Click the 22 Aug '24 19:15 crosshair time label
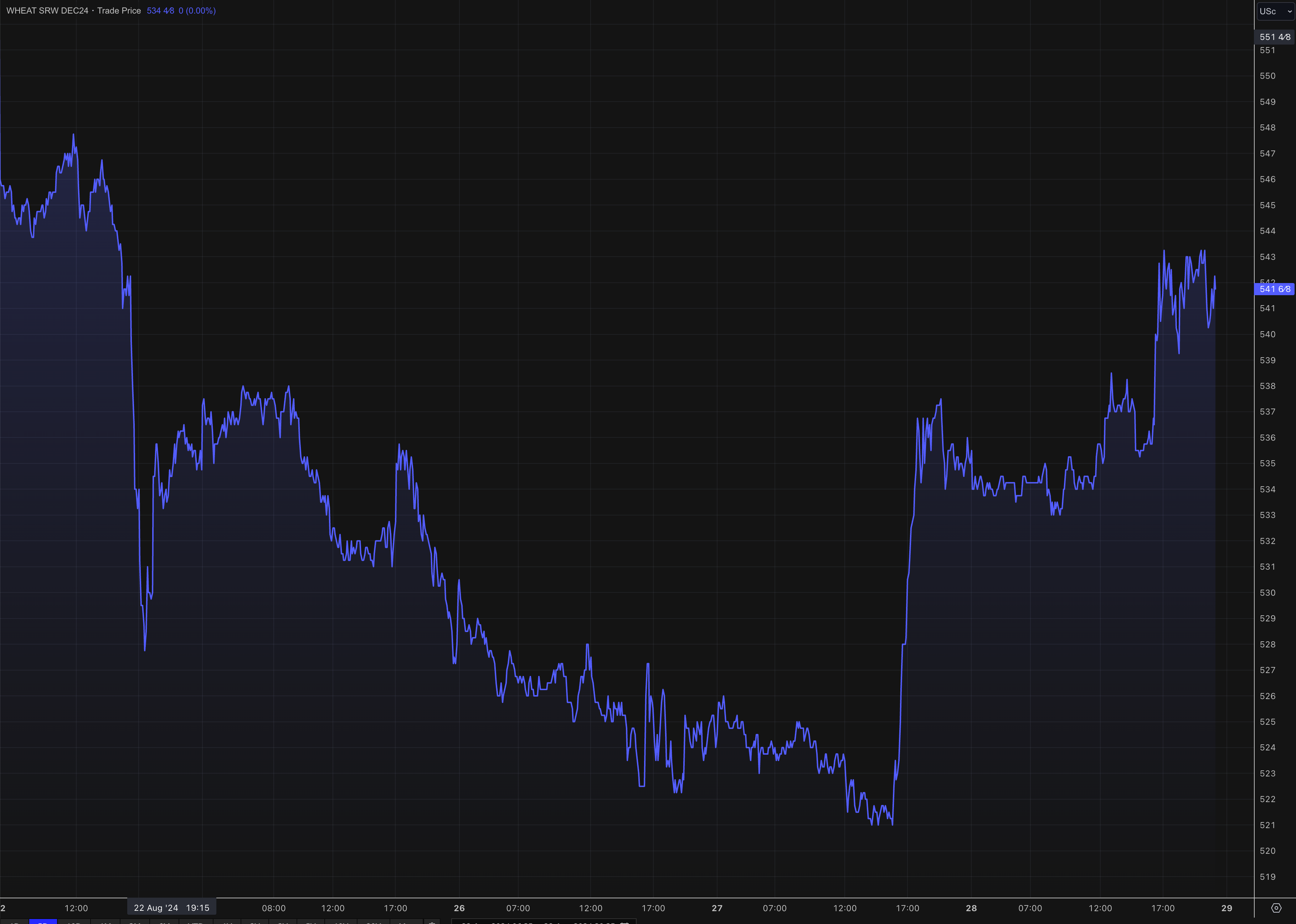This screenshot has height=924, width=1296. pos(171,908)
